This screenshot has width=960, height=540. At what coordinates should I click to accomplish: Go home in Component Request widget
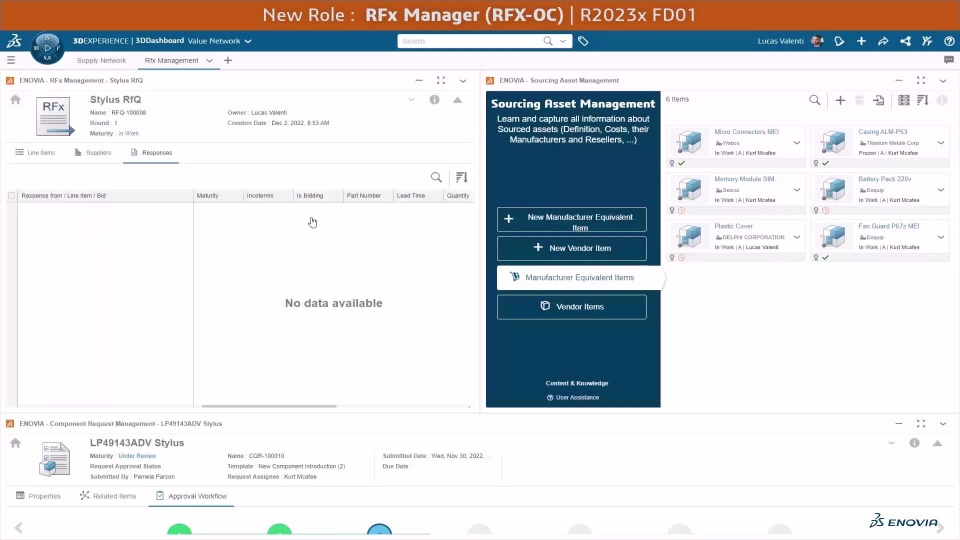pos(15,443)
